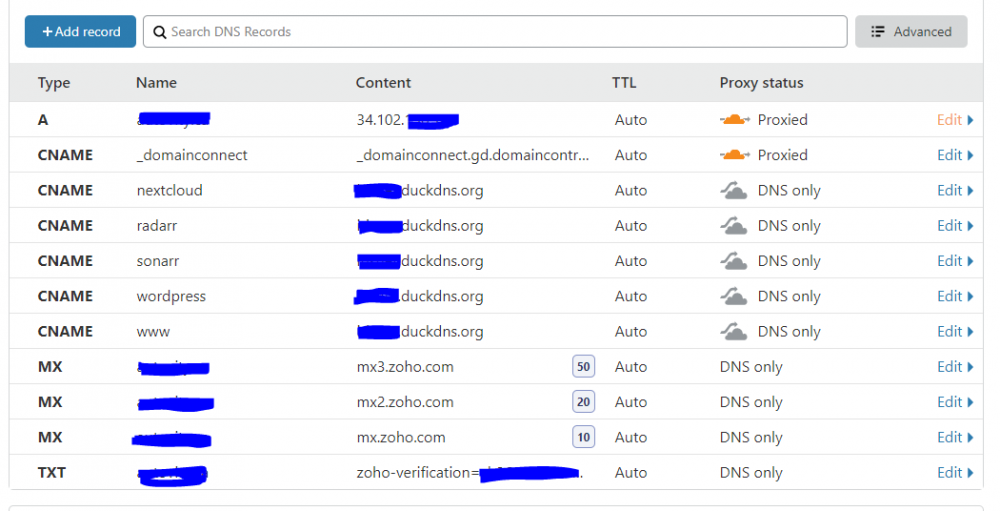Select the sonarr name cell

158,261
